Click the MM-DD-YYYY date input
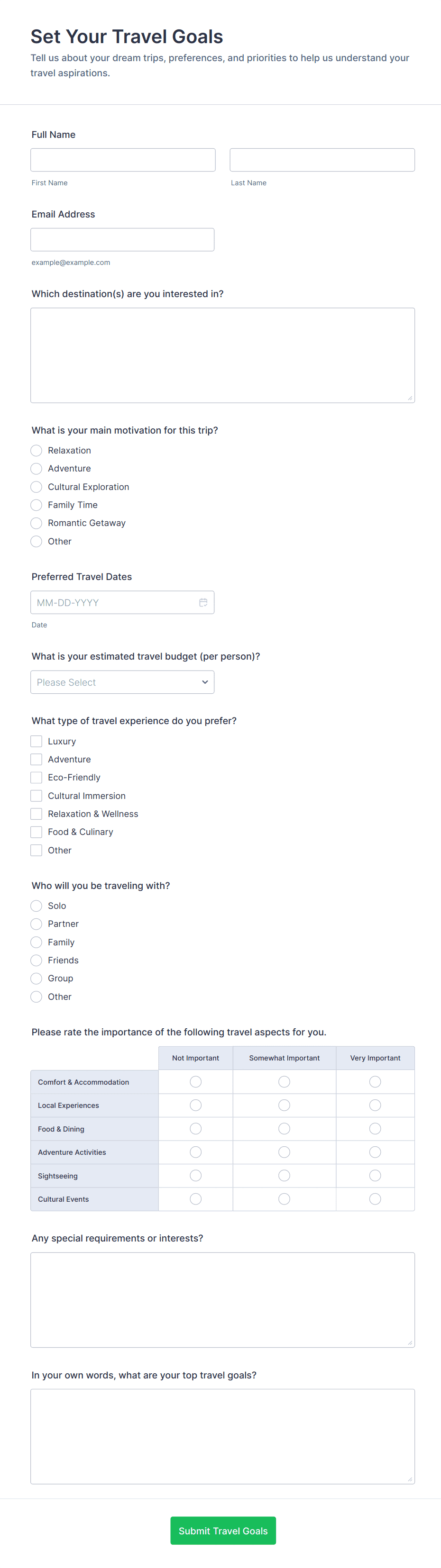Screen dimensions: 441x1568 tap(113, 602)
